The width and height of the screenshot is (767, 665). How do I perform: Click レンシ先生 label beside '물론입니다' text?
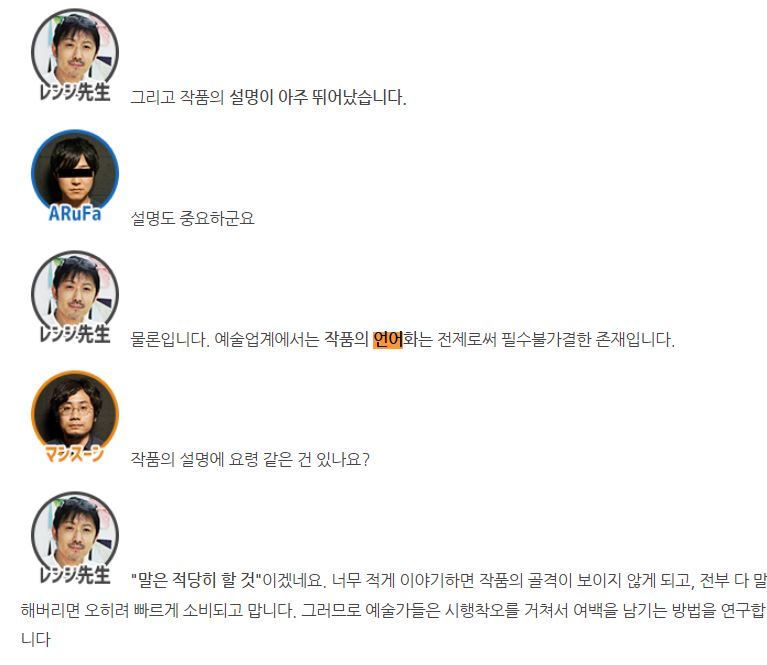click(75, 334)
